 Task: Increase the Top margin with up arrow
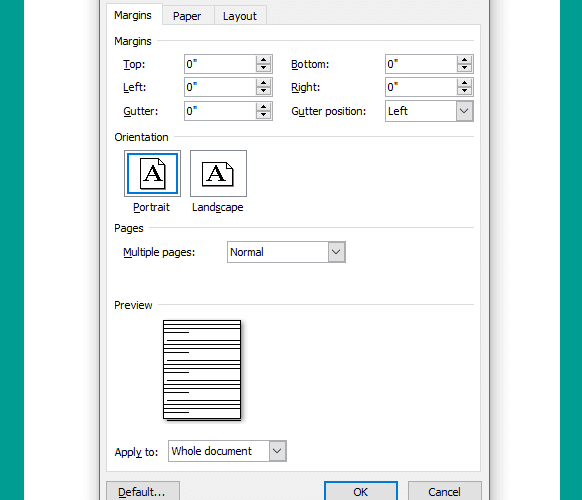pos(264,60)
